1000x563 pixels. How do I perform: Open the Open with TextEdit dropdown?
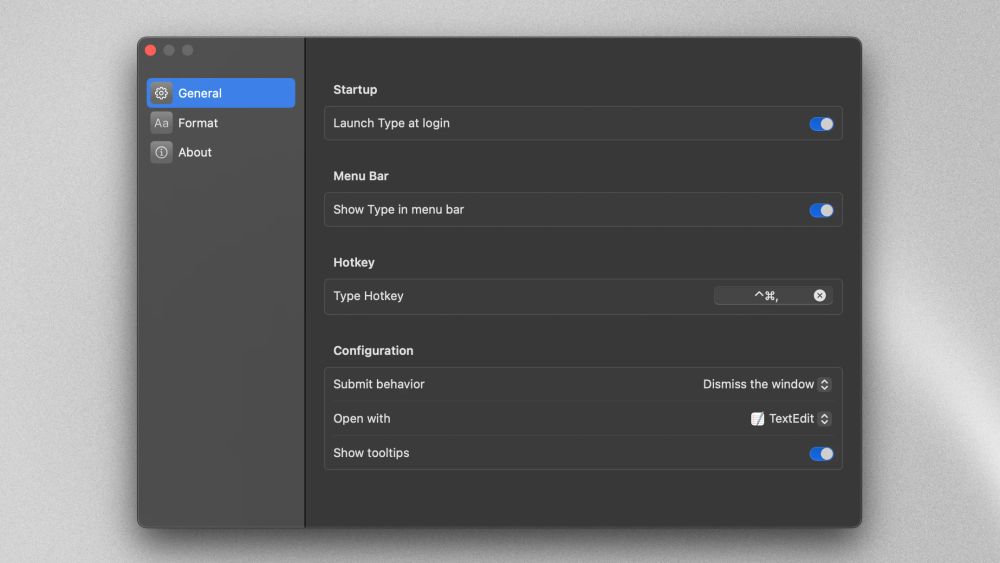click(x=791, y=419)
